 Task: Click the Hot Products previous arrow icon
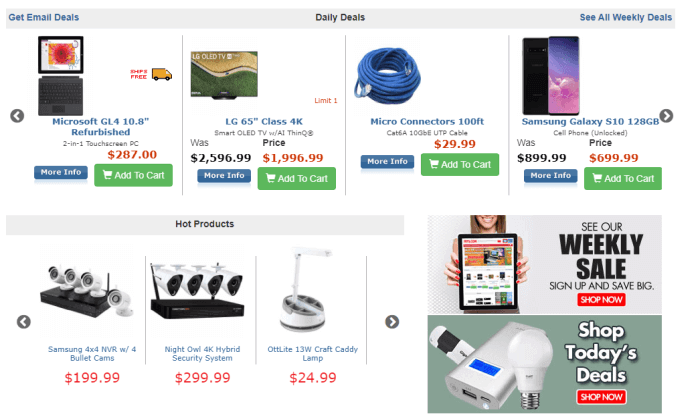24,322
